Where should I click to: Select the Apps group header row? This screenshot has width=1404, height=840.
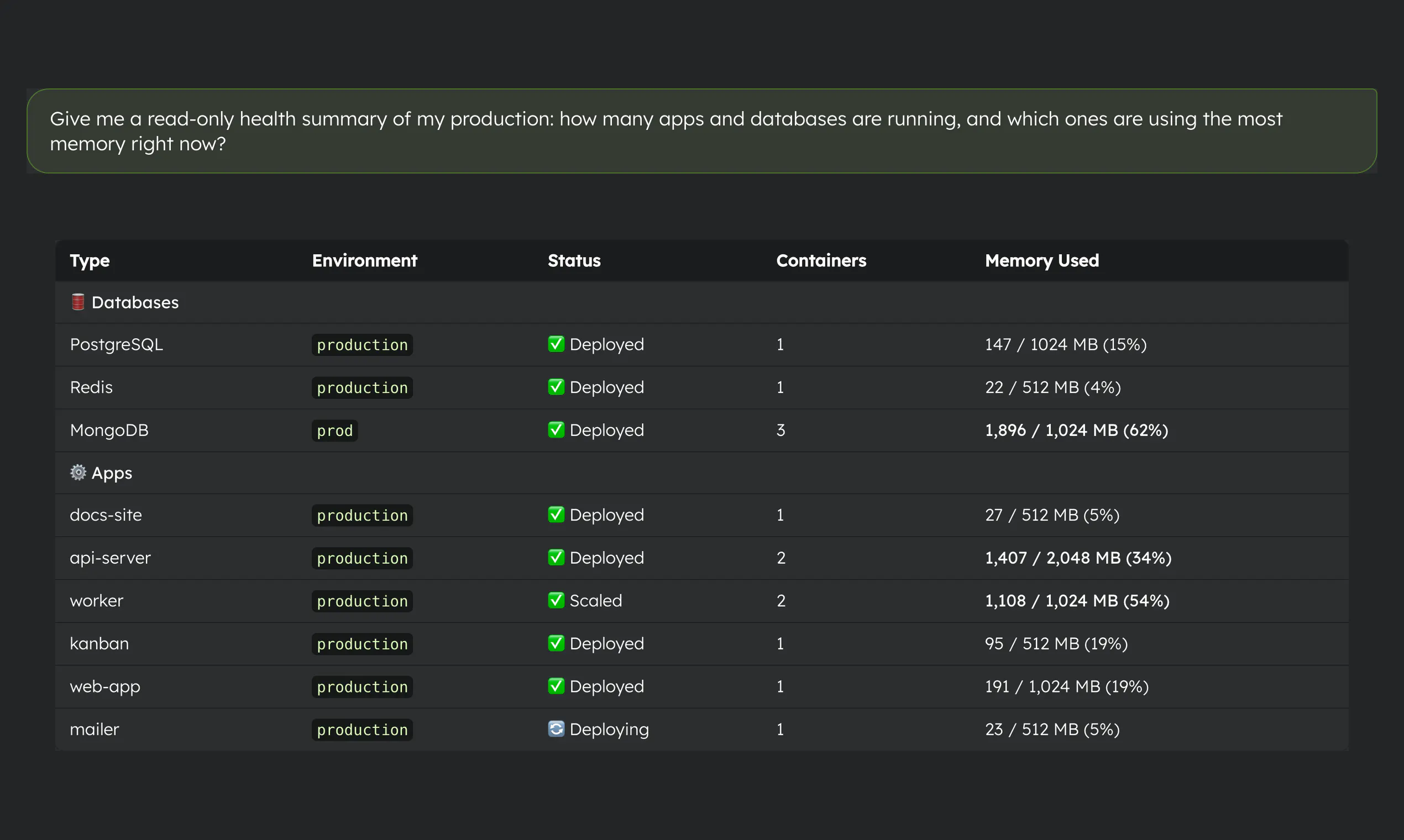pos(701,473)
